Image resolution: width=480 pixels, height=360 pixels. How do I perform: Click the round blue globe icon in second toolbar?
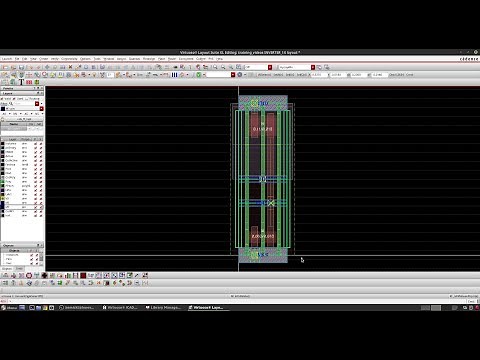[x=239, y=75]
